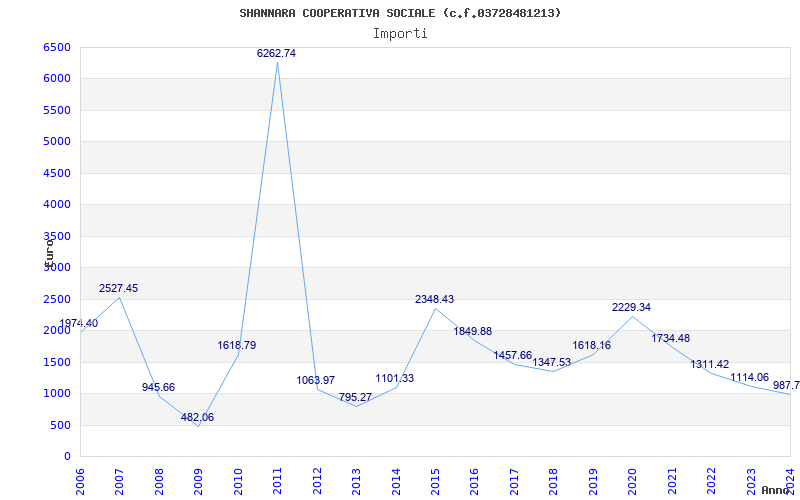
Task: Select the 6262.74 peak value label
Action: click(x=276, y=54)
